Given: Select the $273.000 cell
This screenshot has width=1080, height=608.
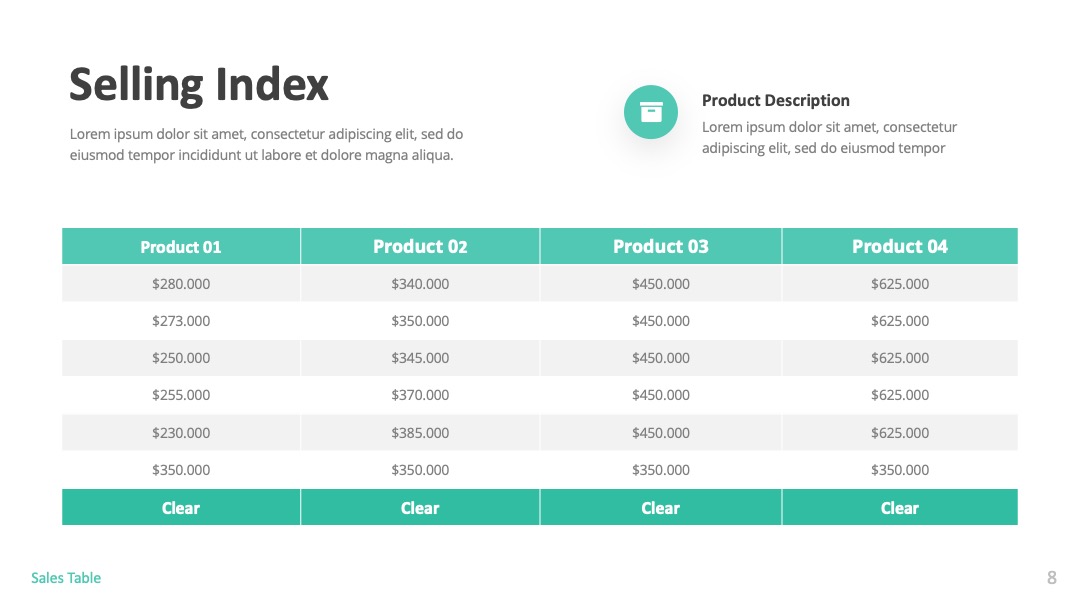Looking at the screenshot, I should (x=181, y=321).
